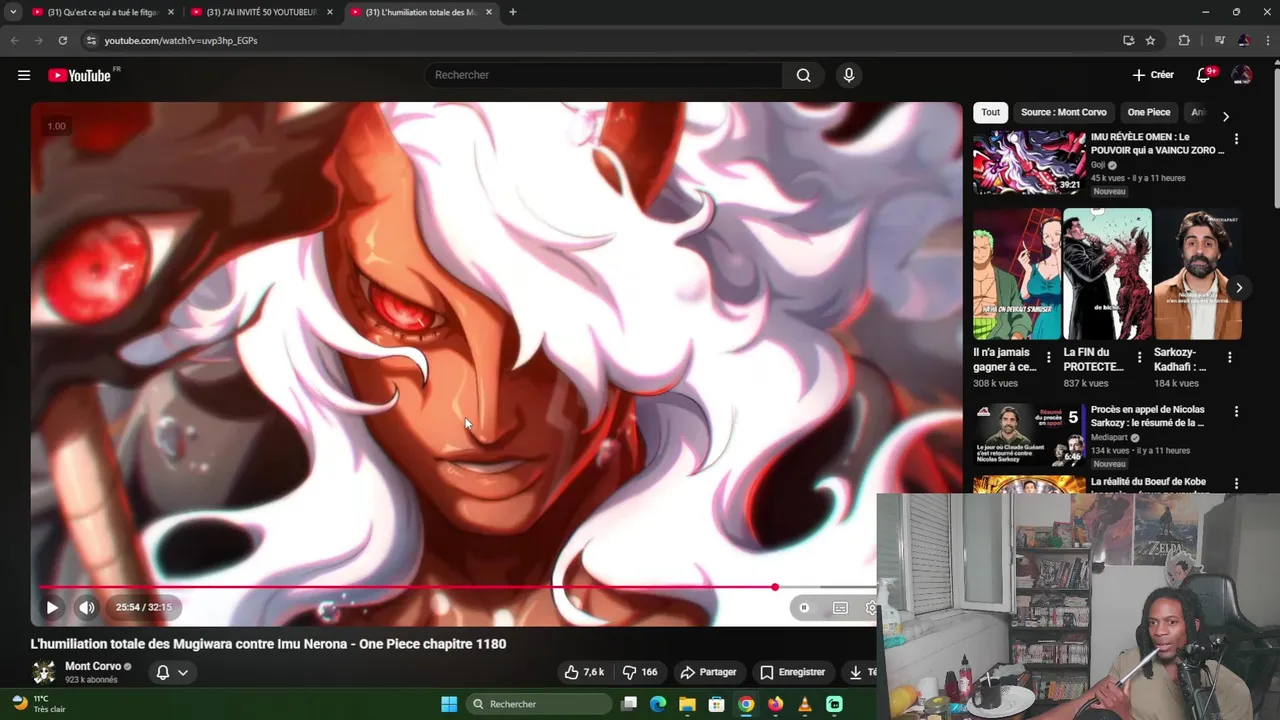Click the search magnifier button beside Rechercher
The image size is (1280, 720).
(803, 75)
